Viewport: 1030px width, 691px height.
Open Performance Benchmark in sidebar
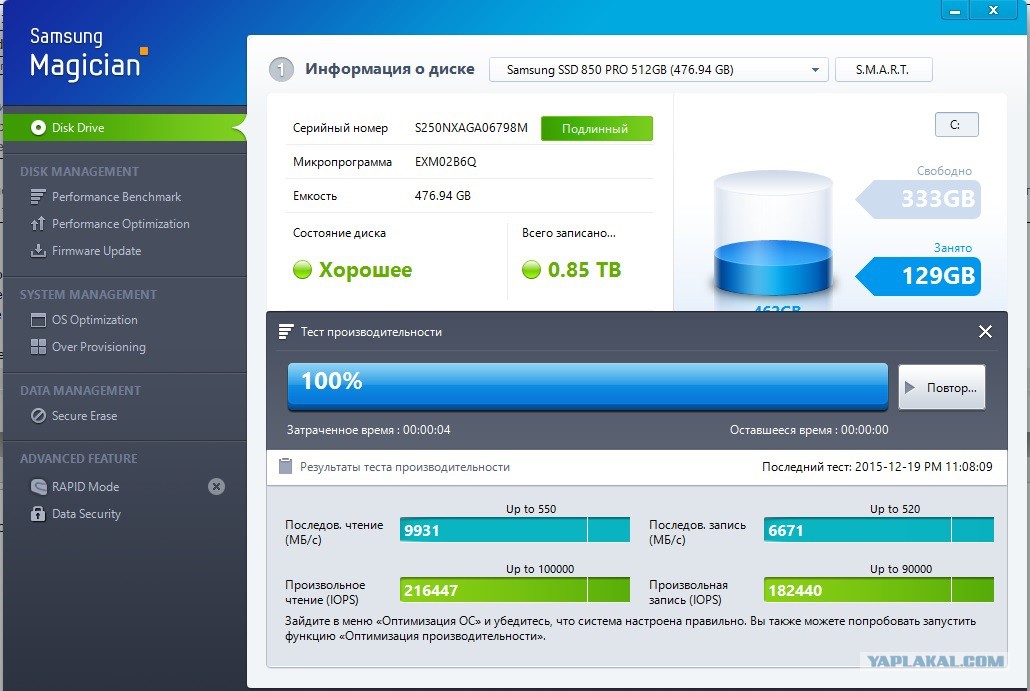[116, 196]
